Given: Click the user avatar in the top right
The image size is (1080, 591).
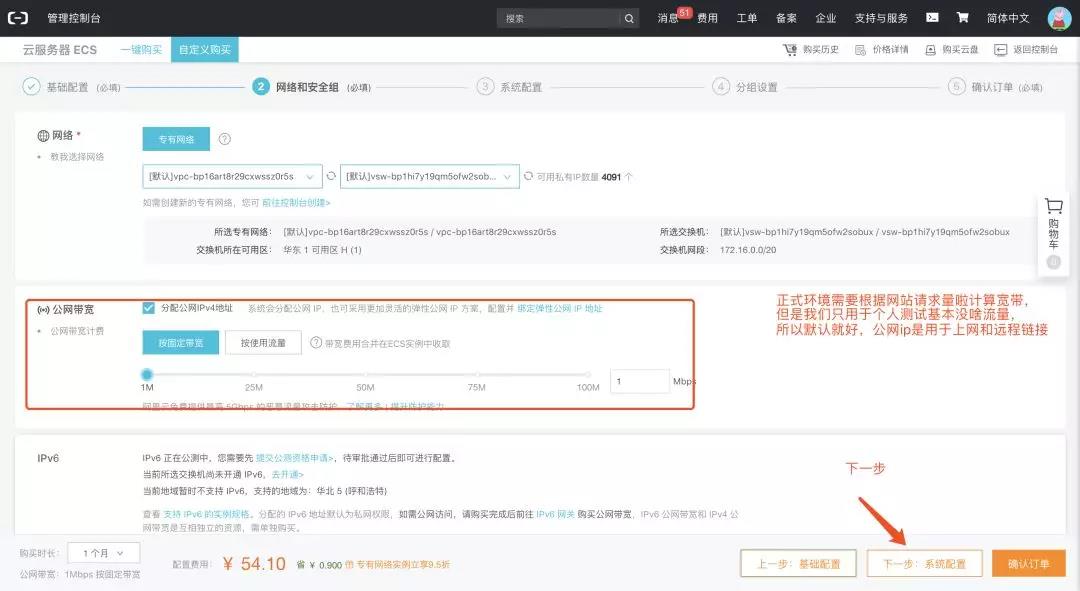Looking at the screenshot, I should 1057,17.
